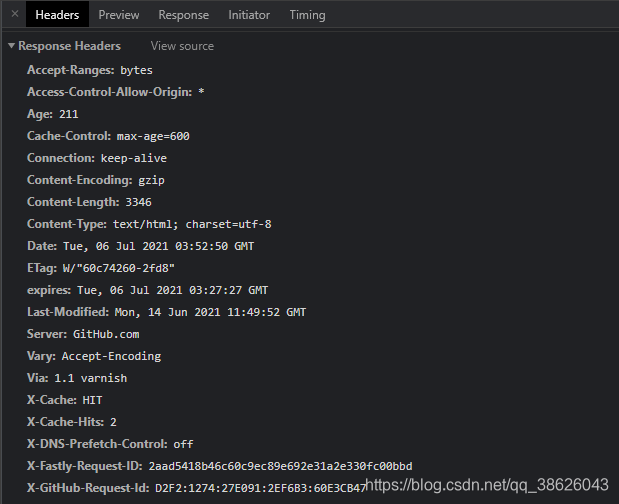Select X-DNS-Prefetch-Control: off row
This screenshot has height=504, width=619.
click(110, 444)
